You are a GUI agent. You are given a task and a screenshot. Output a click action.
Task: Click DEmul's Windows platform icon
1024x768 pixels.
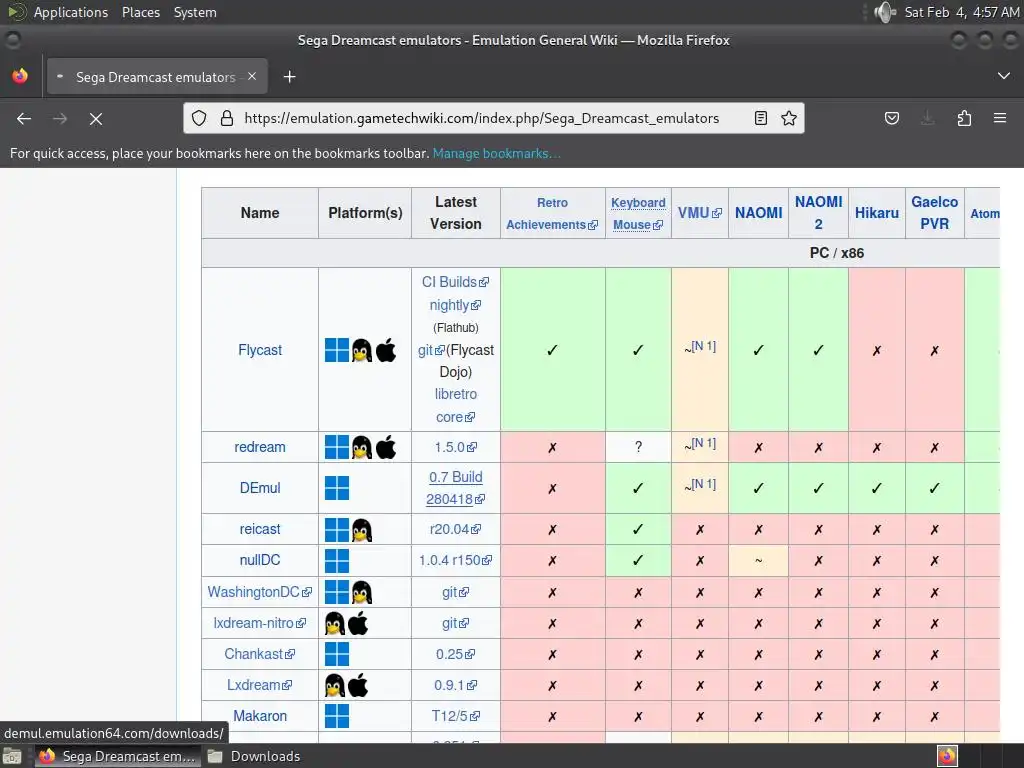pos(337,488)
